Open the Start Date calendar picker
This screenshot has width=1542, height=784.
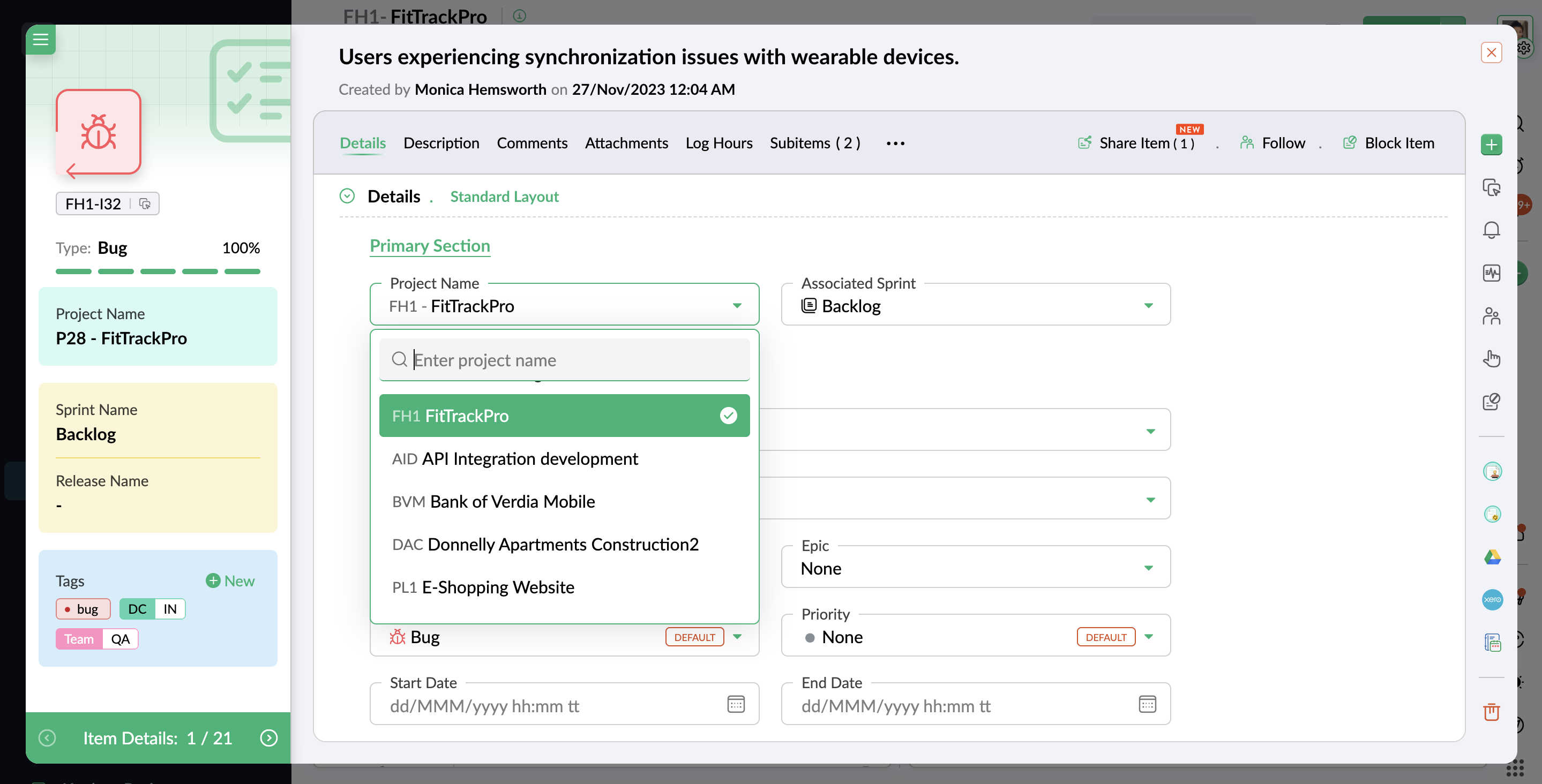(x=736, y=704)
